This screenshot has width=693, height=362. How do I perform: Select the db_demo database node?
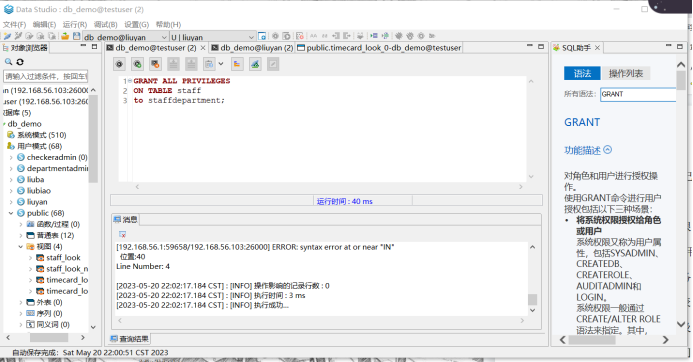(x=25, y=124)
